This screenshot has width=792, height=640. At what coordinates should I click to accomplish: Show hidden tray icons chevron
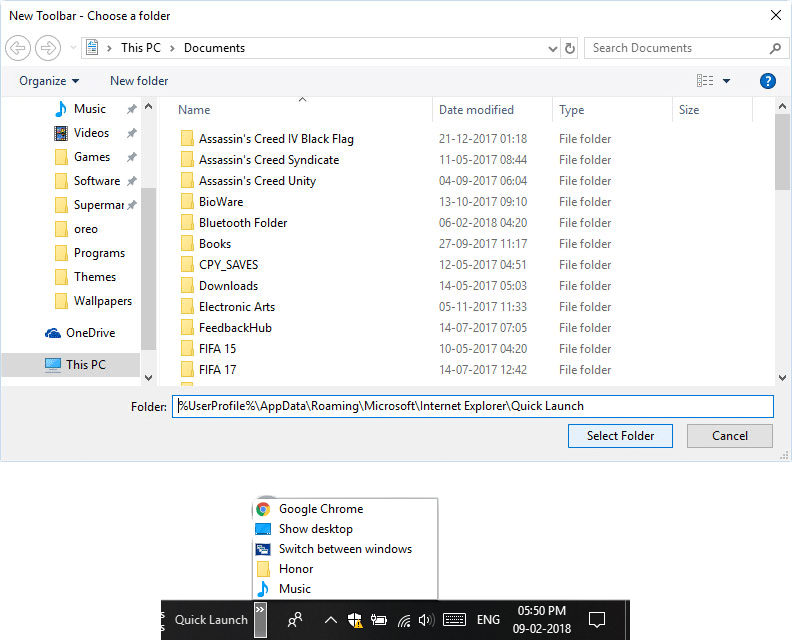(330, 620)
